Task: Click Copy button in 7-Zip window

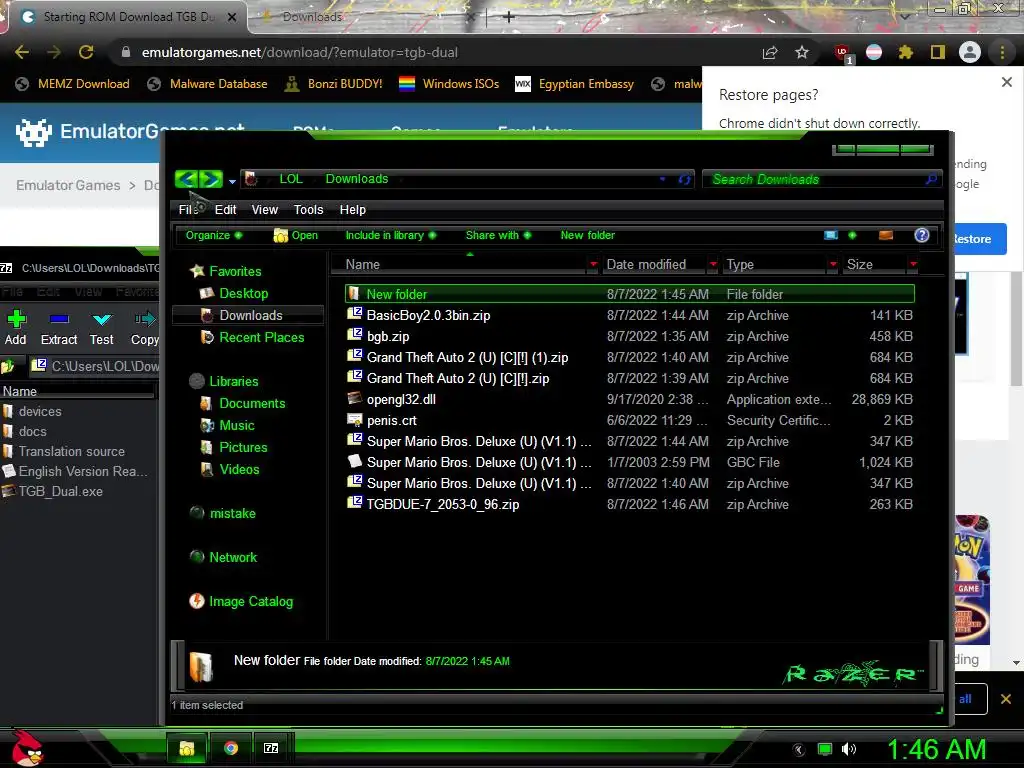Action: click(x=144, y=328)
